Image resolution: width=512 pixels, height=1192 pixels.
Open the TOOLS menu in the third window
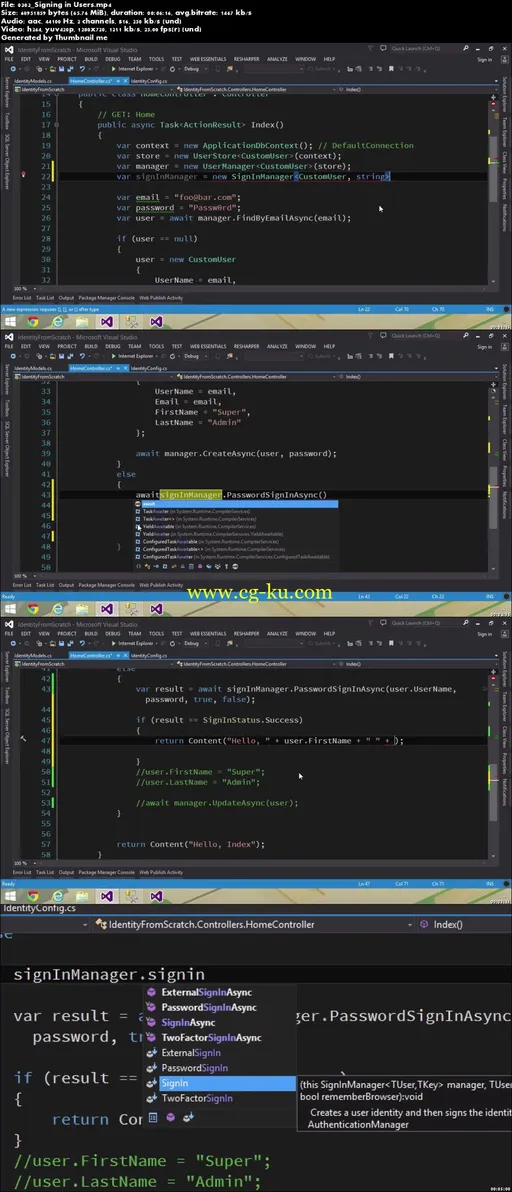point(156,633)
